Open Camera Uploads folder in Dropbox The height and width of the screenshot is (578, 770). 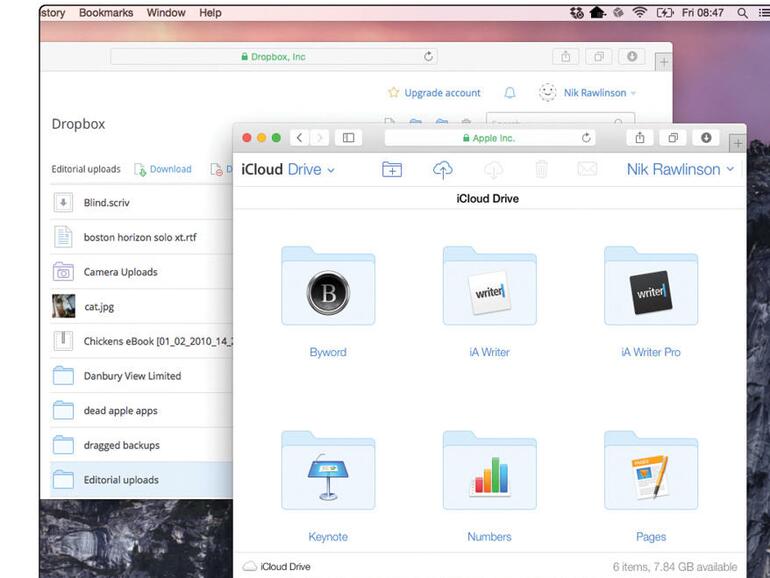coord(142,272)
